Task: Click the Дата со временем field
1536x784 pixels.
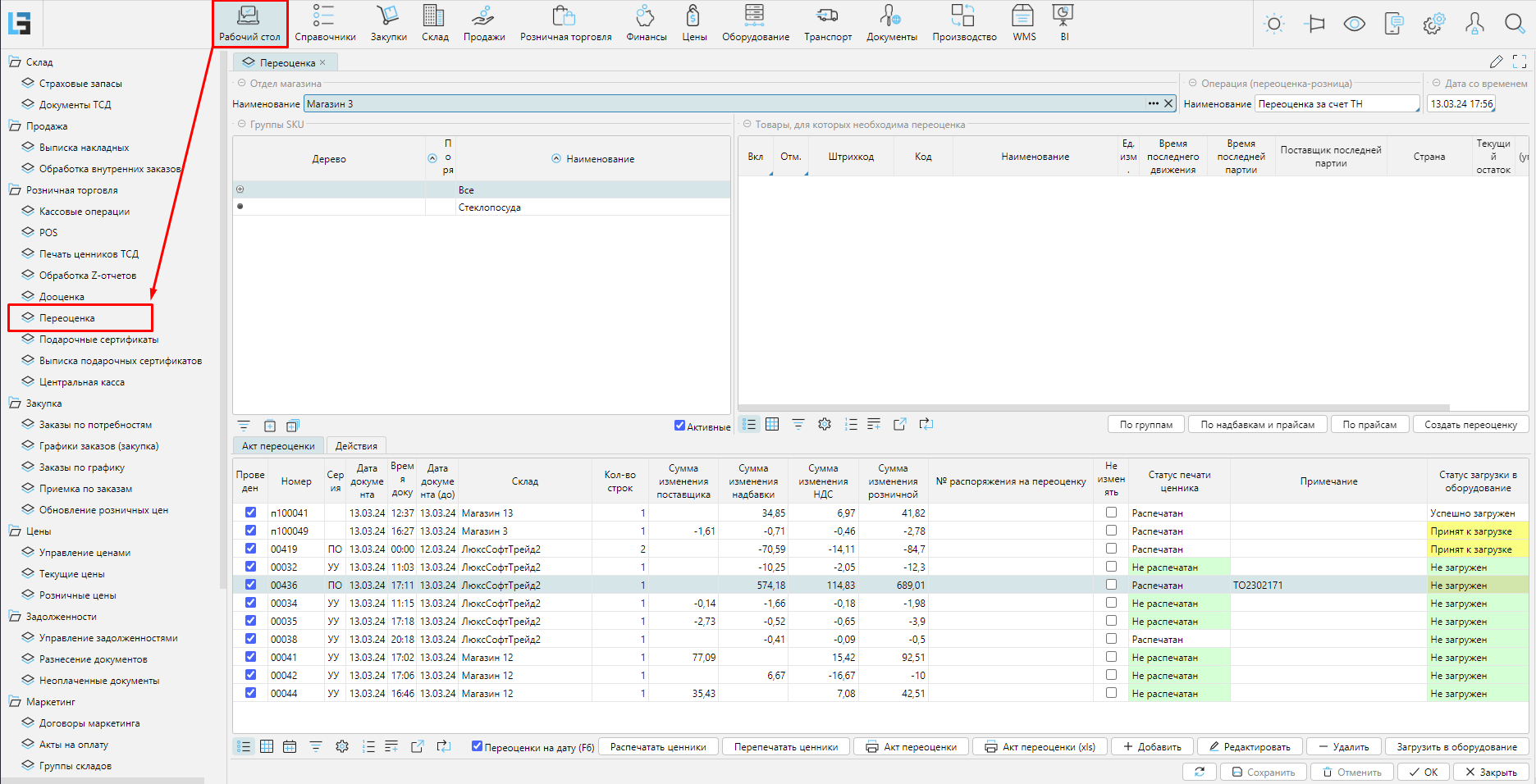Action: pyautogui.click(x=1461, y=104)
